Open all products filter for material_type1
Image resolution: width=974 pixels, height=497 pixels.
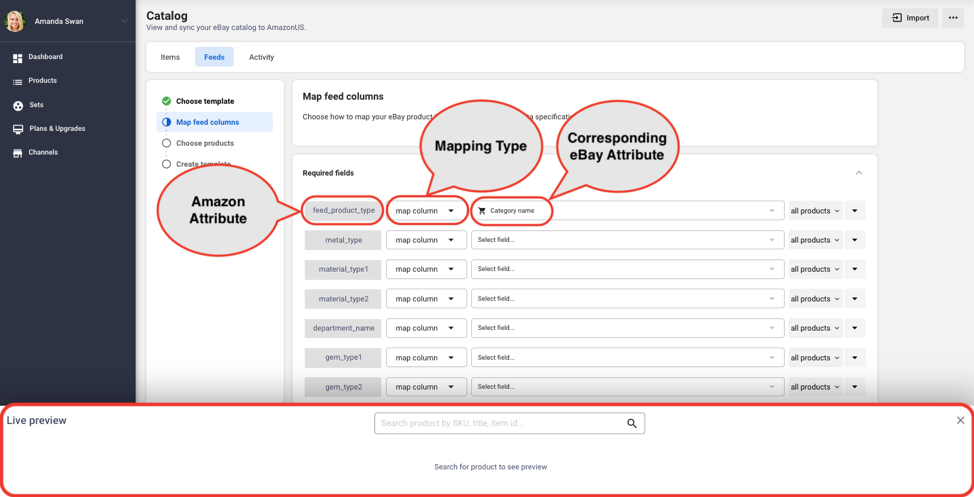(x=815, y=269)
